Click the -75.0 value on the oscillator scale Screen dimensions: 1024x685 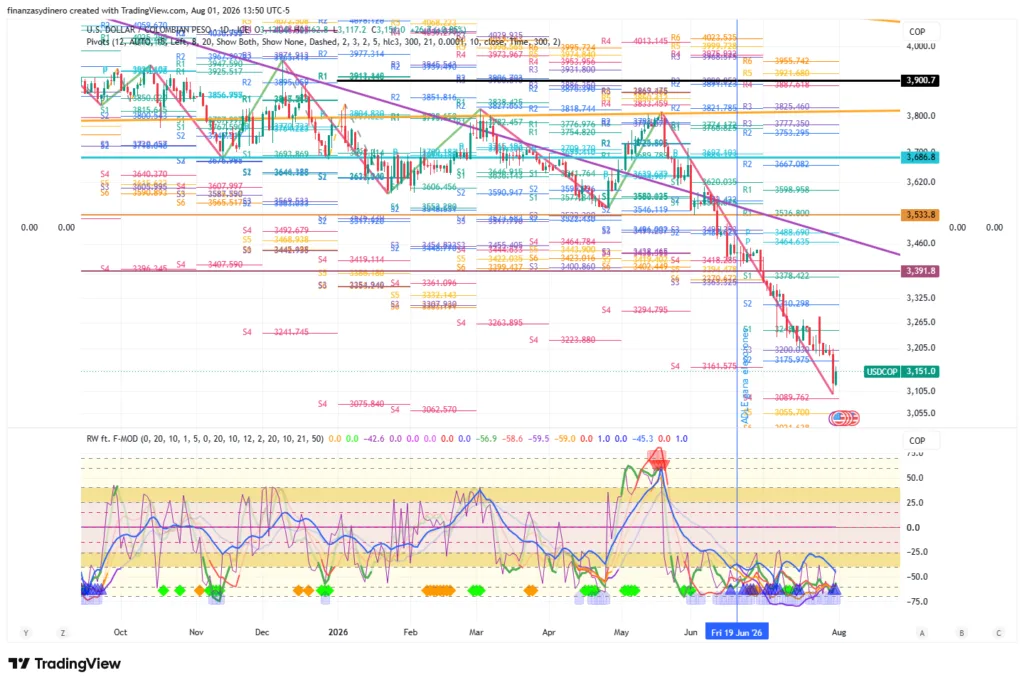918,601
